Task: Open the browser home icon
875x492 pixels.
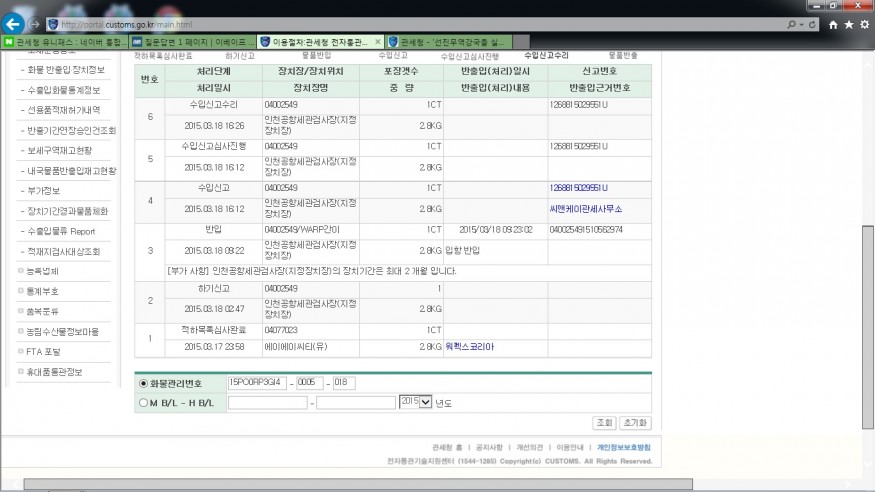Action: [x=833, y=25]
